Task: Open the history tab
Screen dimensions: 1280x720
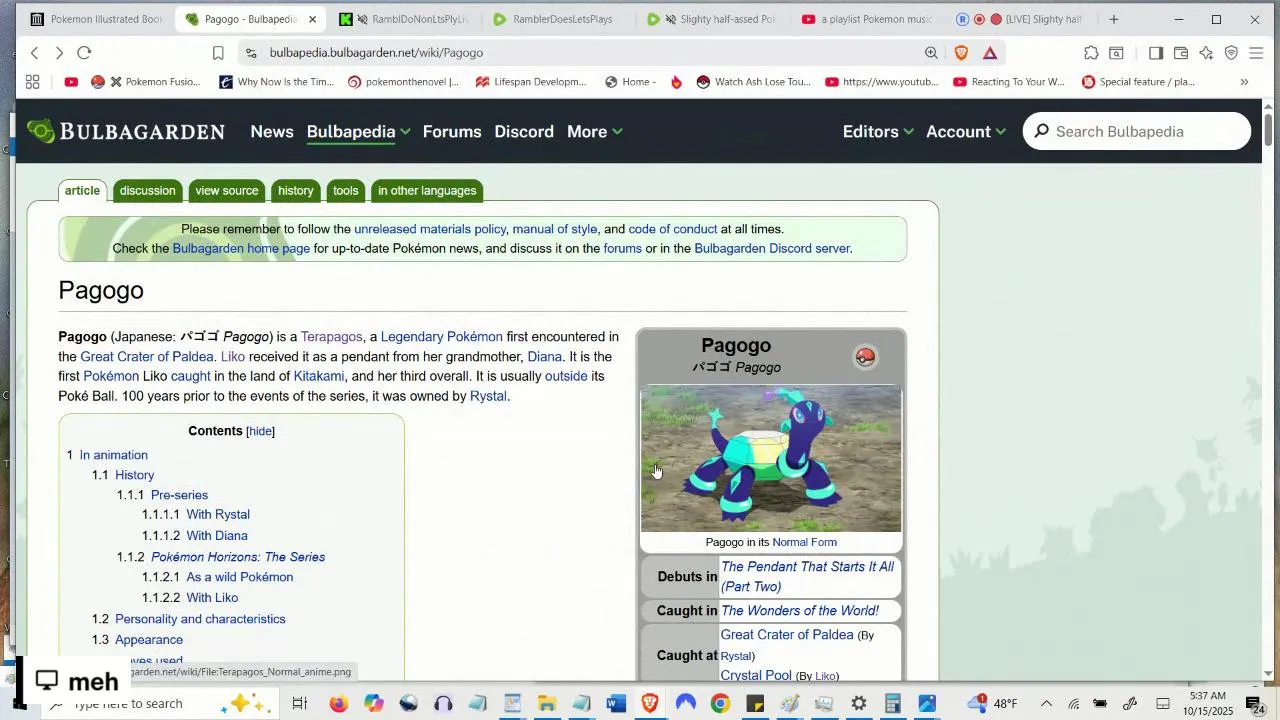Action: point(296,191)
